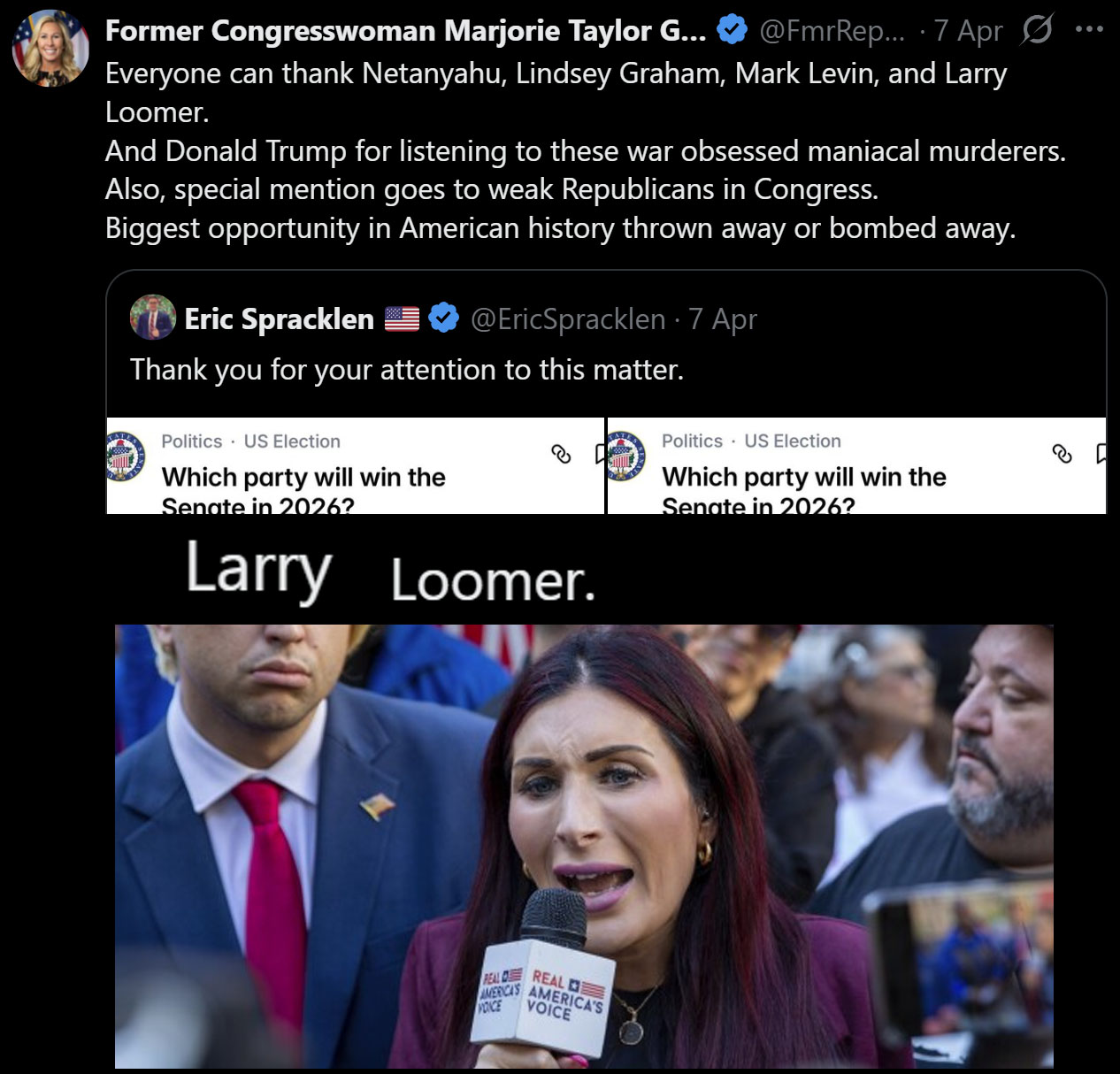
Task: Click Eric Spracklen's blue verified badge
Action: click(444, 318)
